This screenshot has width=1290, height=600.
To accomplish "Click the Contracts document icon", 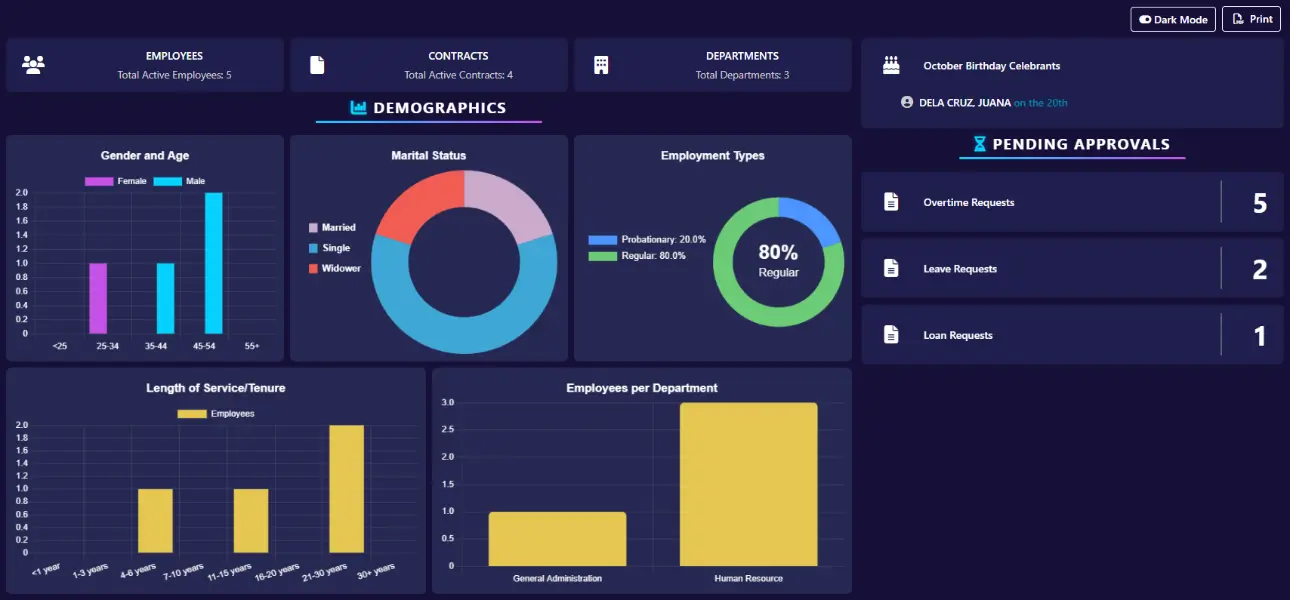I will tap(317, 65).
